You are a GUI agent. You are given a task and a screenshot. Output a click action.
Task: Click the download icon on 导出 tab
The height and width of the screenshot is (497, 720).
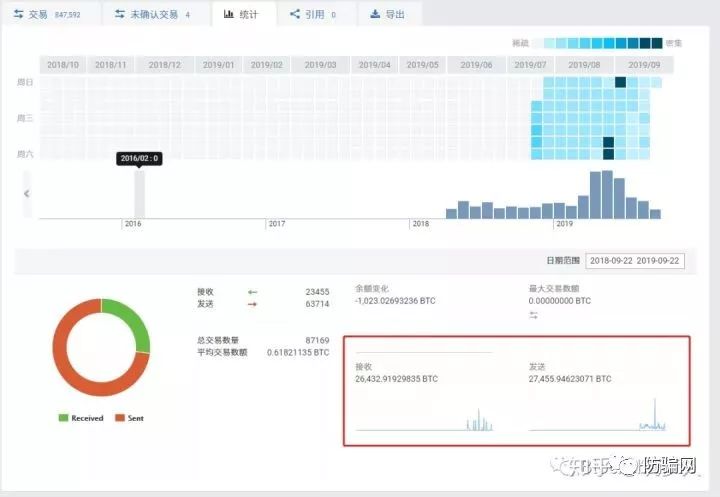pyautogui.click(x=375, y=14)
